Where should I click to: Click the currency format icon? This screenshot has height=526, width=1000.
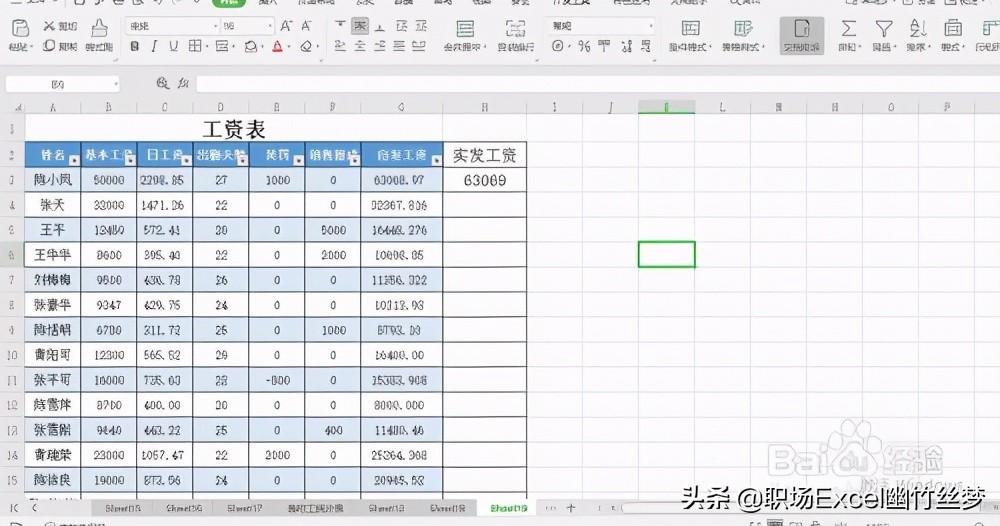click(x=558, y=46)
